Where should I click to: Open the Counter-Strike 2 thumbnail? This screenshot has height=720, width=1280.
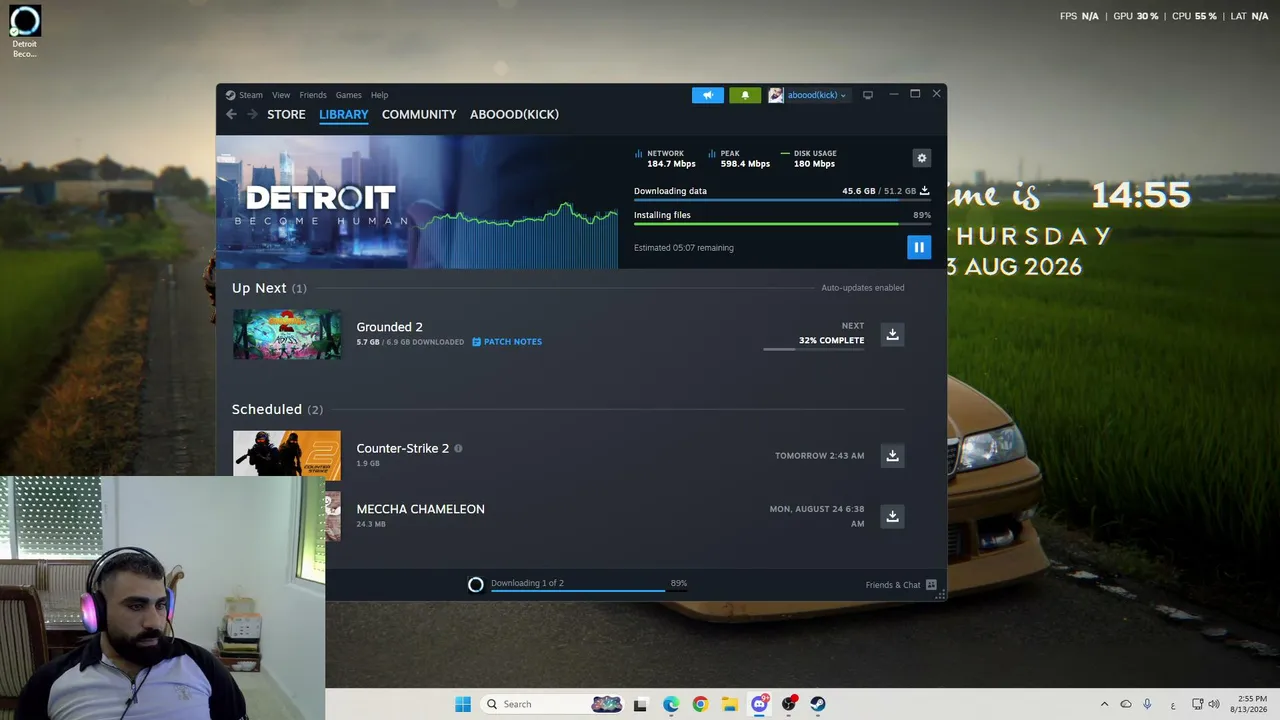click(x=287, y=454)
